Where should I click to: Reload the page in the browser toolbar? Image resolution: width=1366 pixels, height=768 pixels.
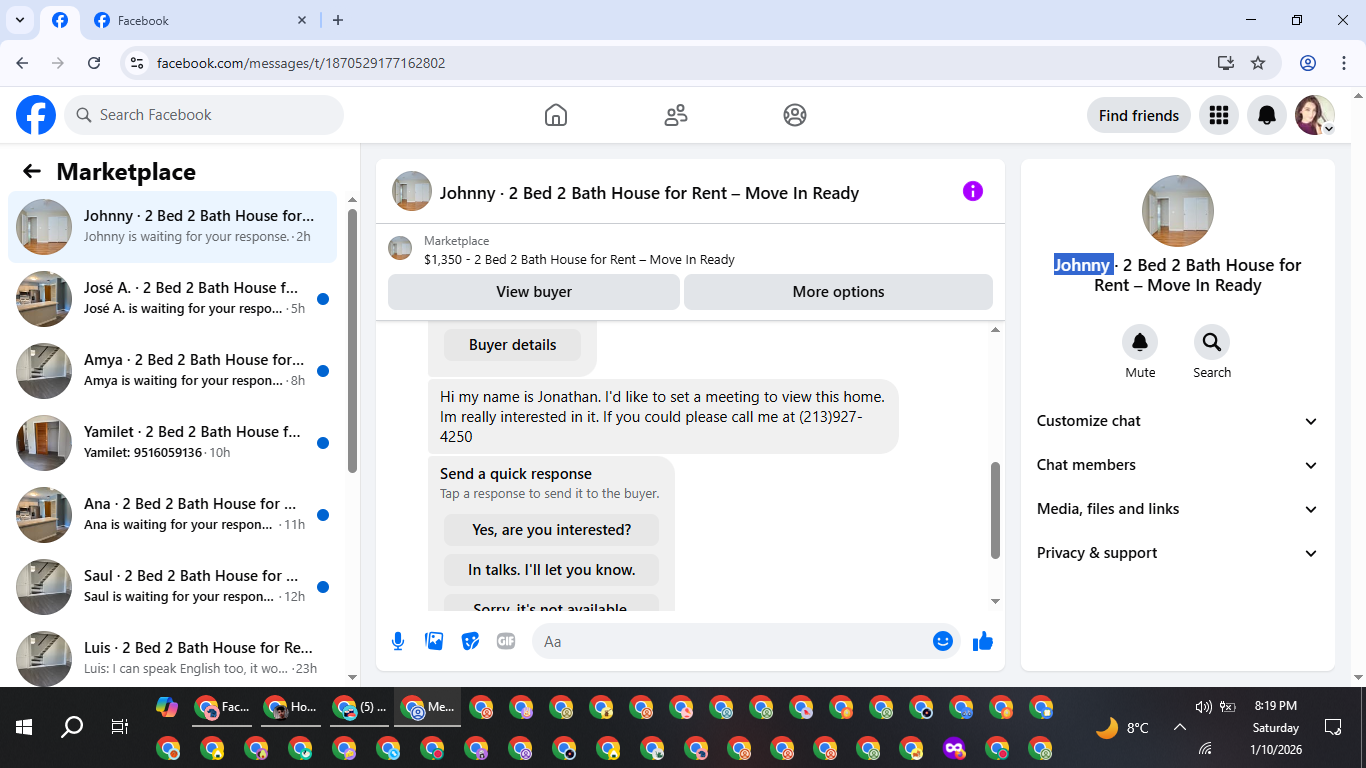(94, 63)
